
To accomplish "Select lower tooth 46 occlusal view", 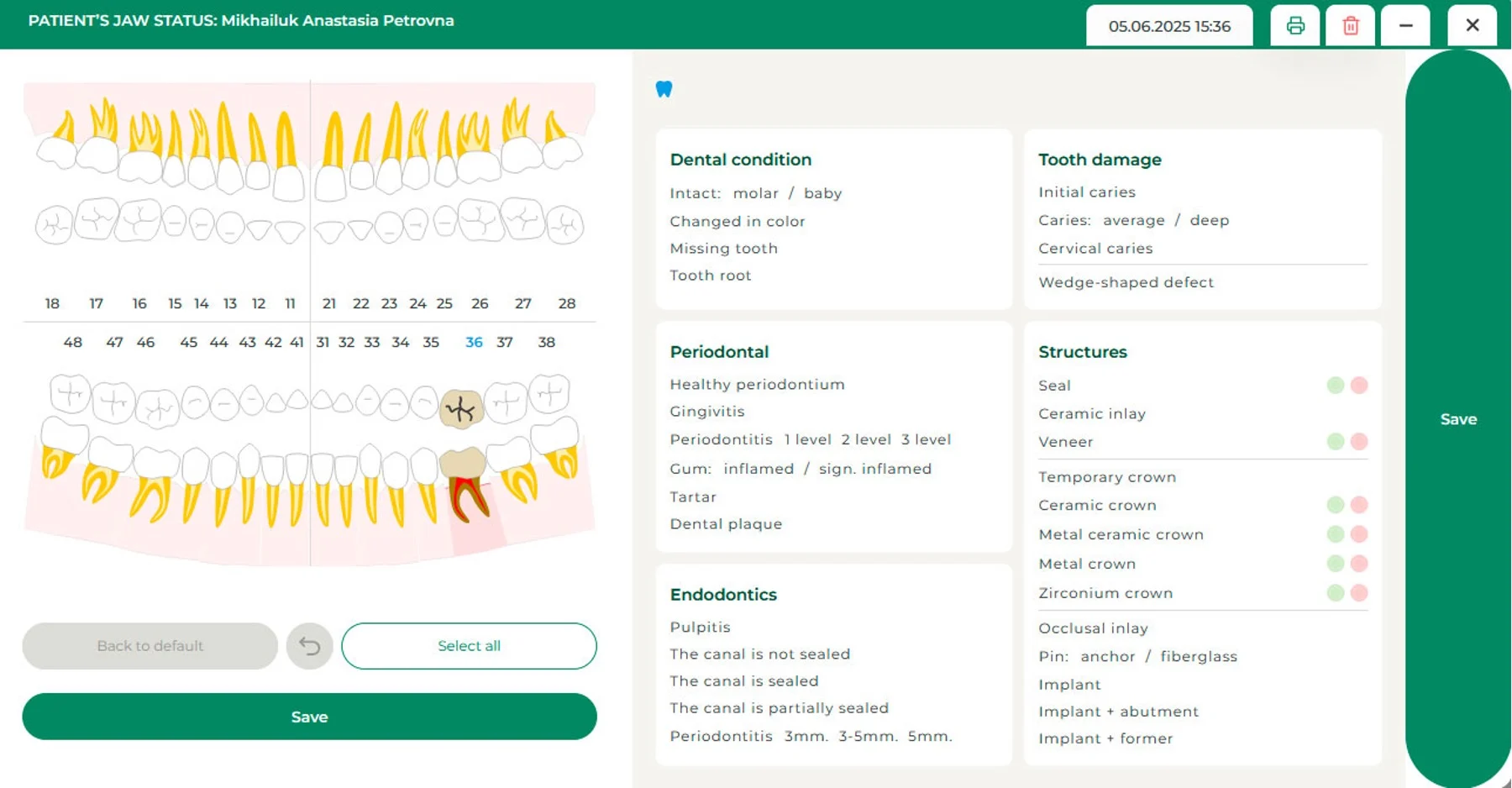I will (x=158, y=408).
